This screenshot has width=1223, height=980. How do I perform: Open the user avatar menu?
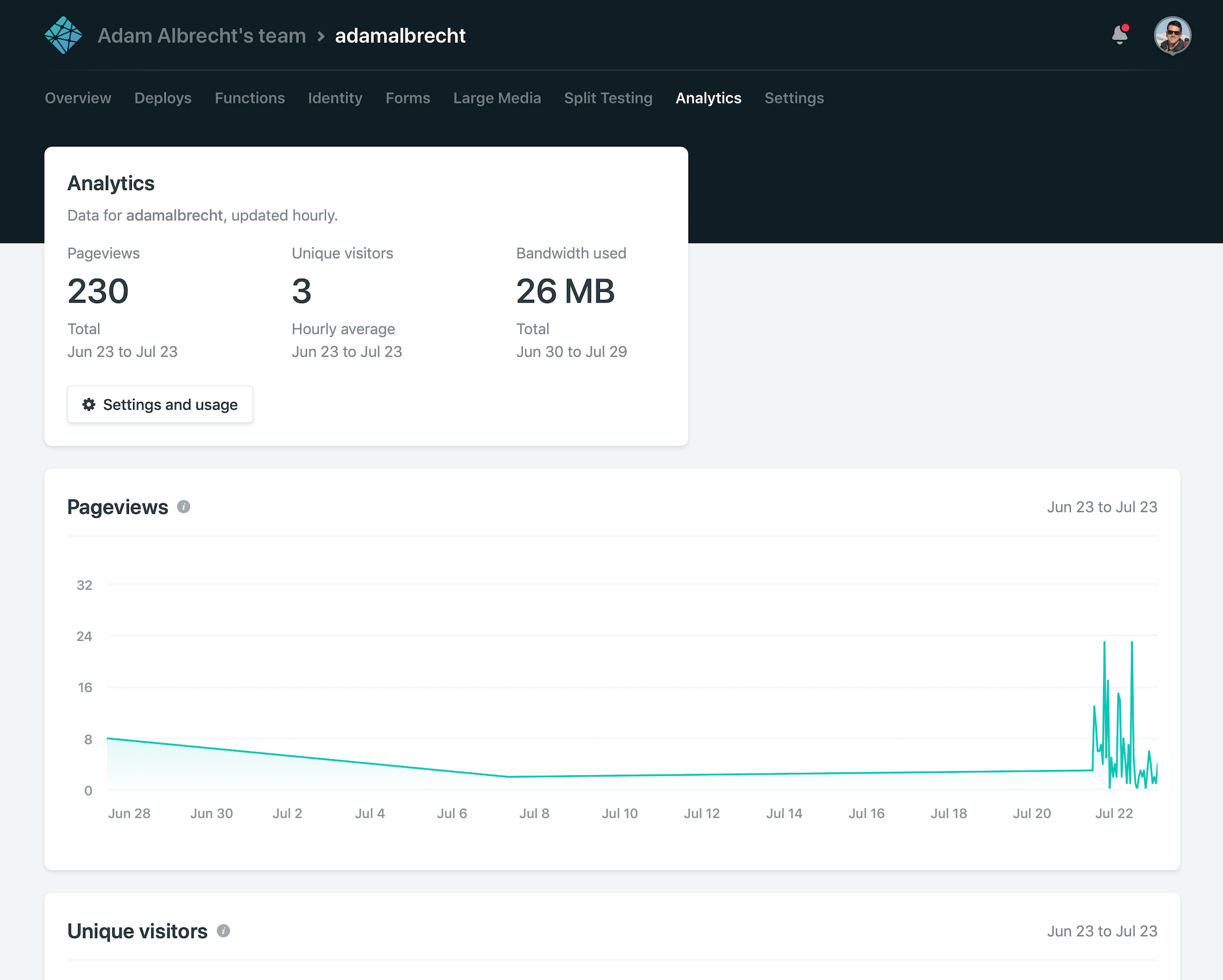coord(1172,36)
